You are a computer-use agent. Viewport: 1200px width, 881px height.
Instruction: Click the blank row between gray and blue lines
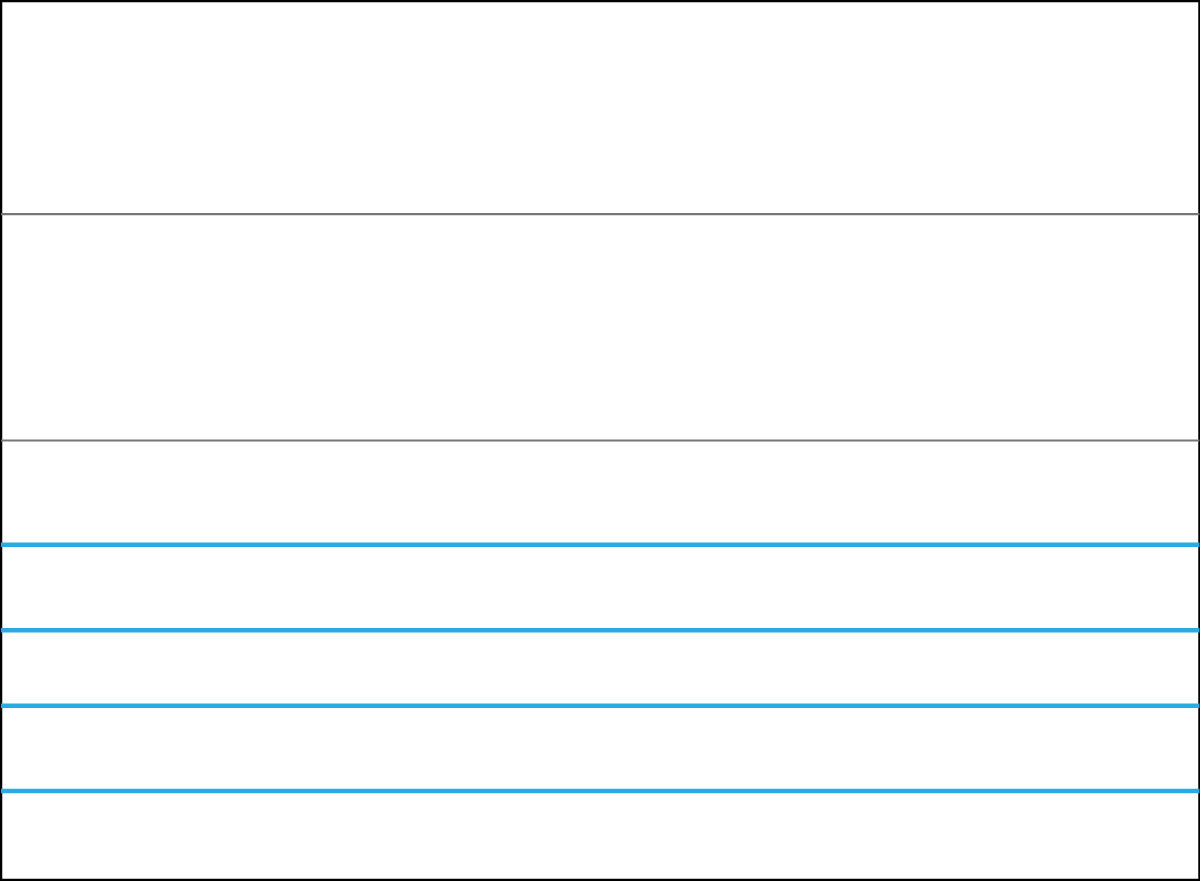point(600,492)
